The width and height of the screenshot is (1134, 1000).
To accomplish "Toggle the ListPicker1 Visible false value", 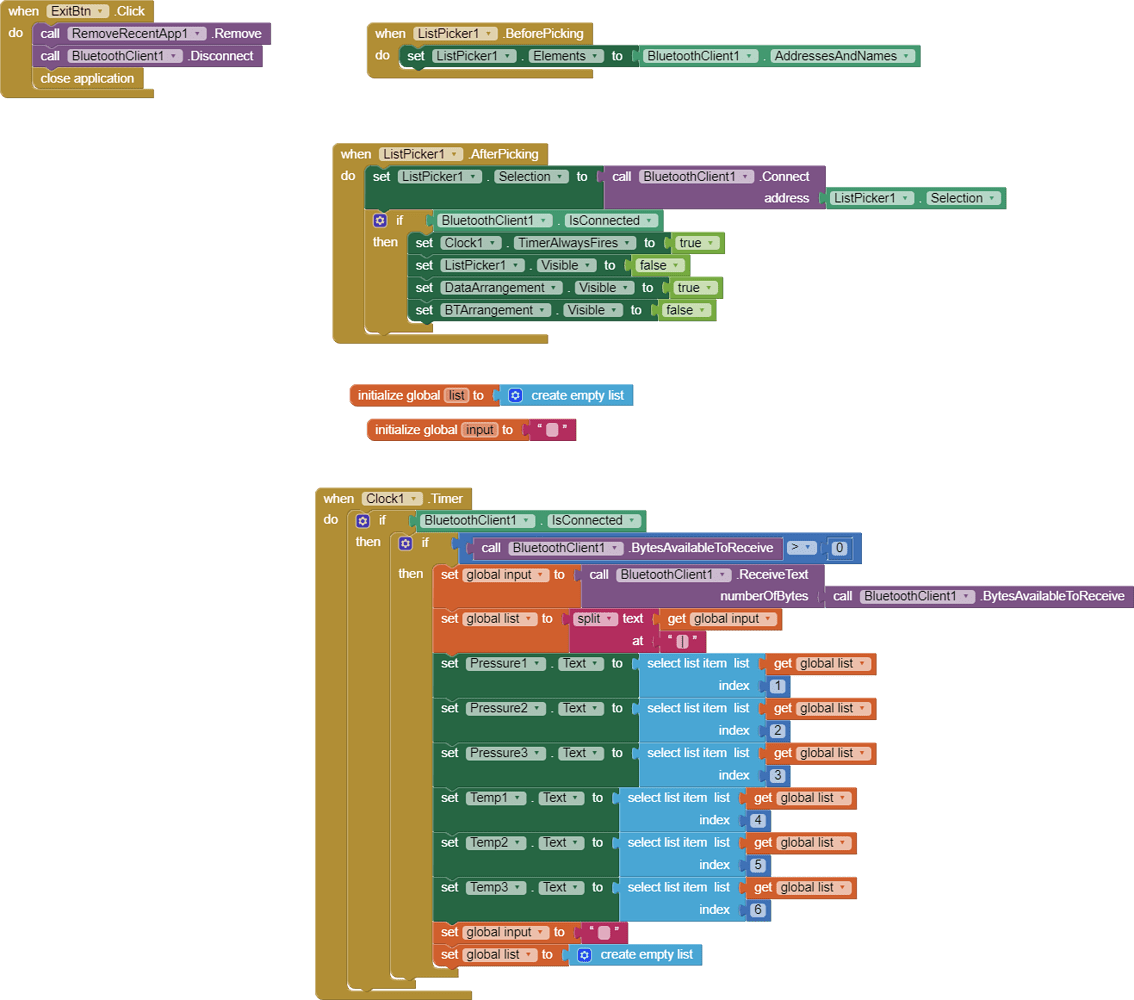I will click(657, 265).
